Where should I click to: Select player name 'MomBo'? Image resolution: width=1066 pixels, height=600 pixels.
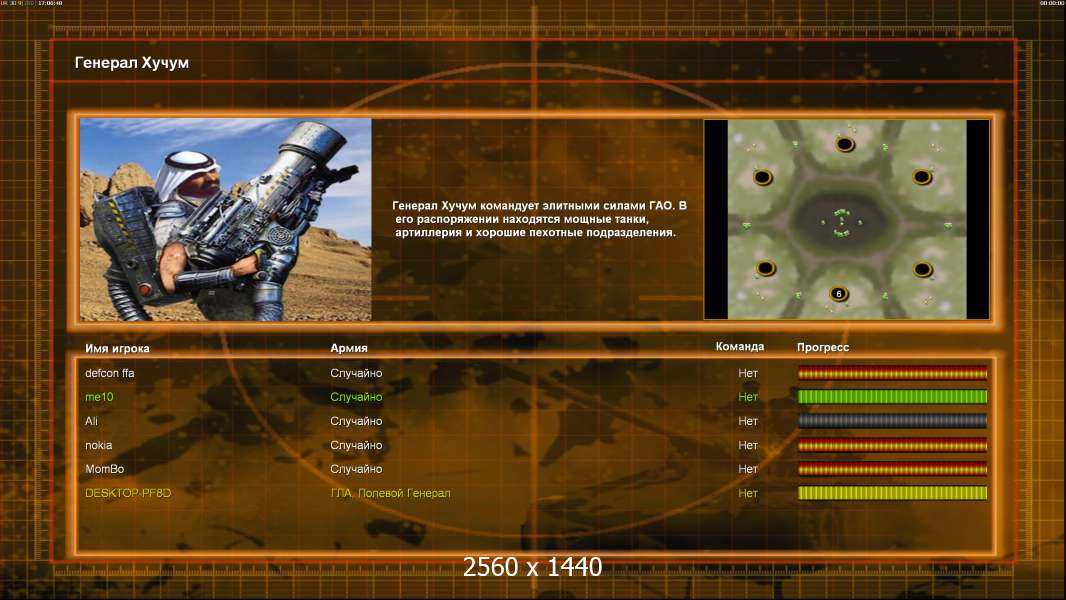click(x=105, y=469)
